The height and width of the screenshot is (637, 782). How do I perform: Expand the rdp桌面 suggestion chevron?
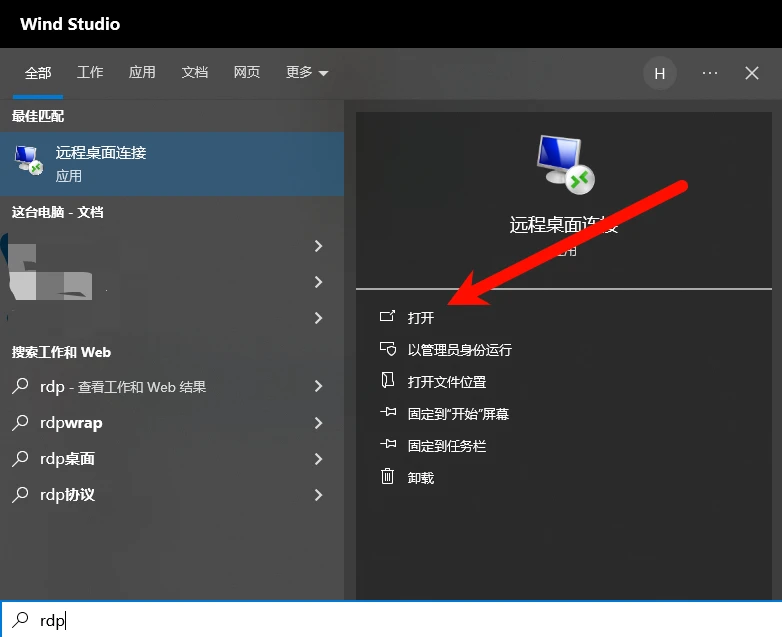318,459
